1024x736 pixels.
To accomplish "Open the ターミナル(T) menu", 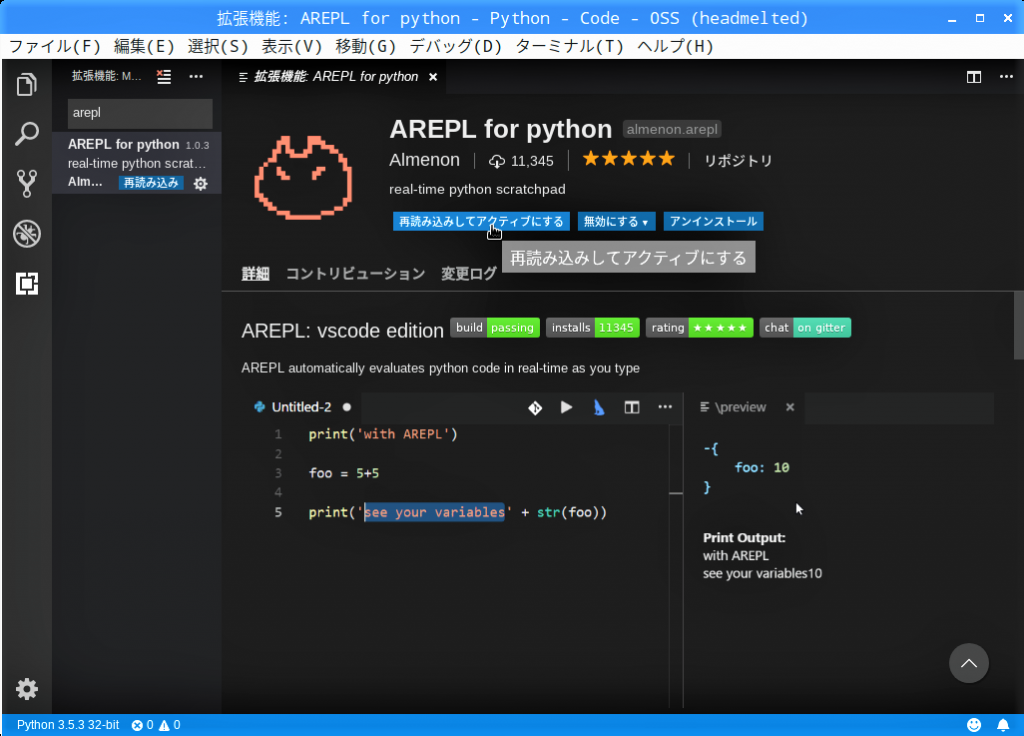I will click(x=569, y=46).
